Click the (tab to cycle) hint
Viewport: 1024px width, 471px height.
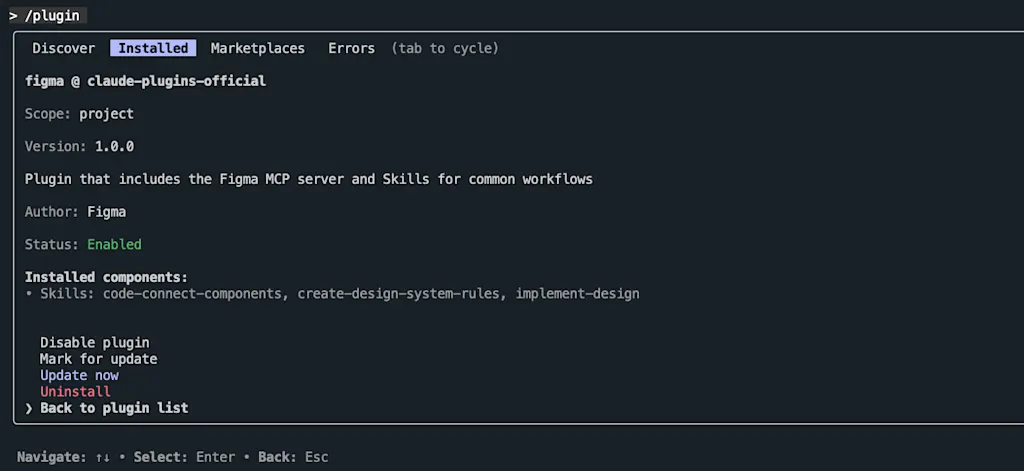pyautogui.click(x=445, y=48)
